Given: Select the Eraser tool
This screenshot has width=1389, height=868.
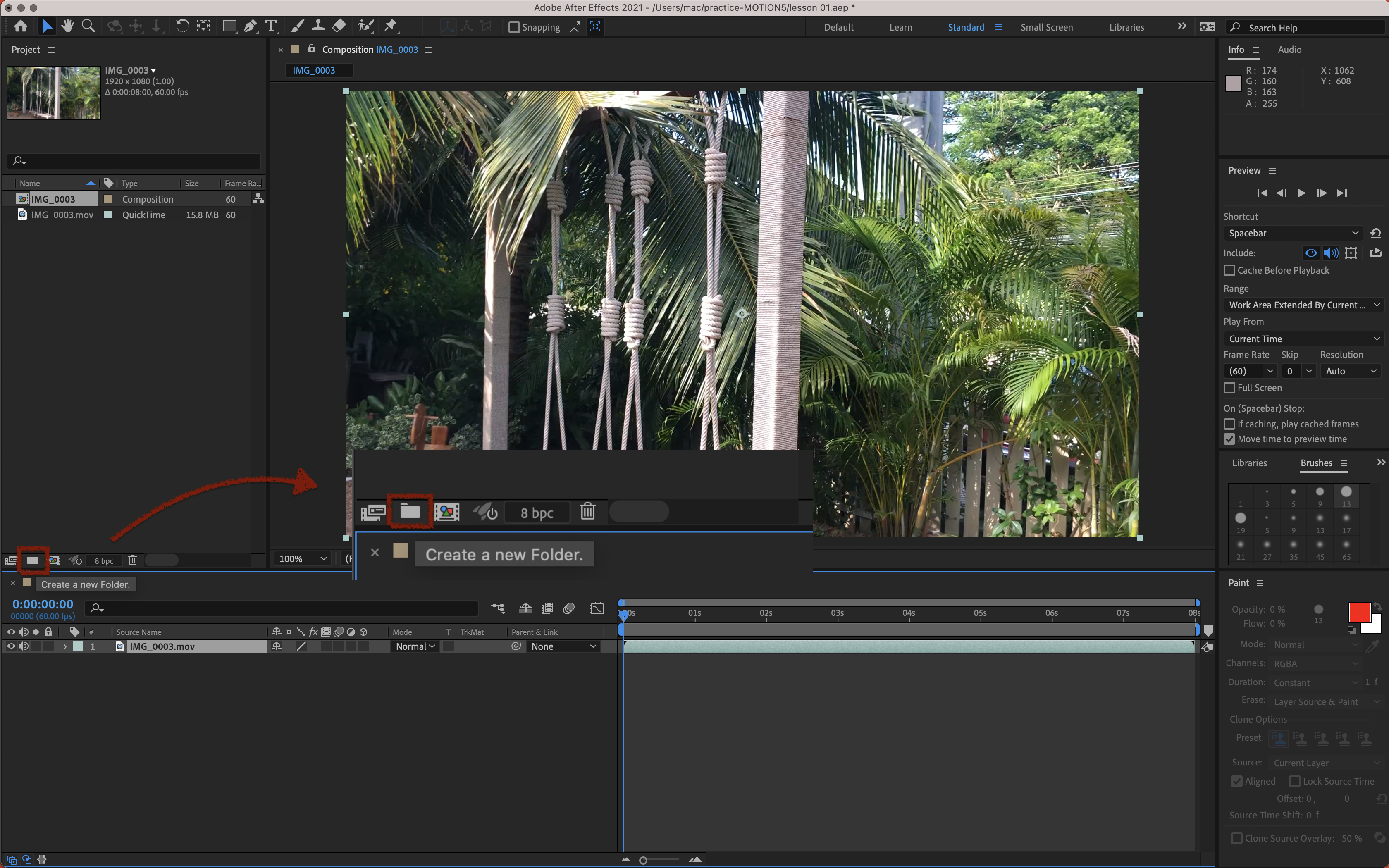Looking at the screenshot, I should [339, 26].
